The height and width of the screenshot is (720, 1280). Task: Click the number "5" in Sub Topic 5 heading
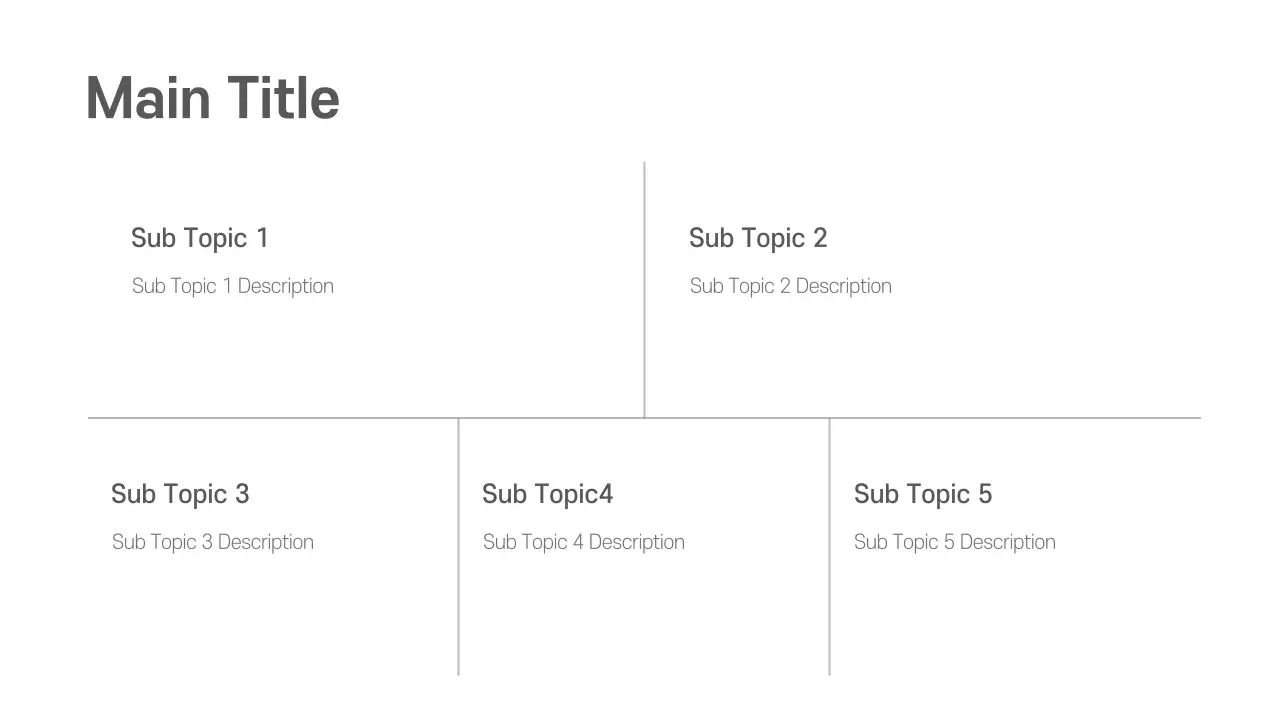(985, 494)
